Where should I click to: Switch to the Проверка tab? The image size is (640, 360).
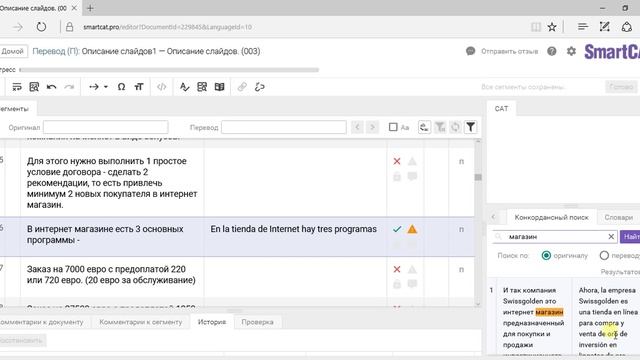coord(257,322)
